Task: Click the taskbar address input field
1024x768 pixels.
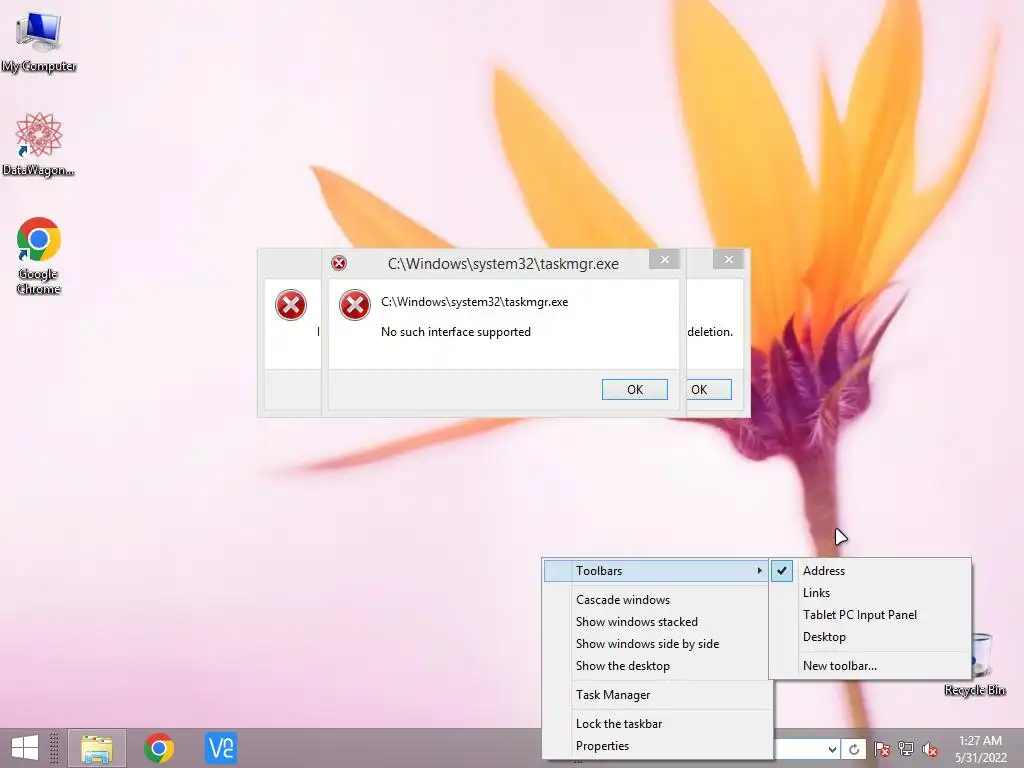Action: pos(800,749)
